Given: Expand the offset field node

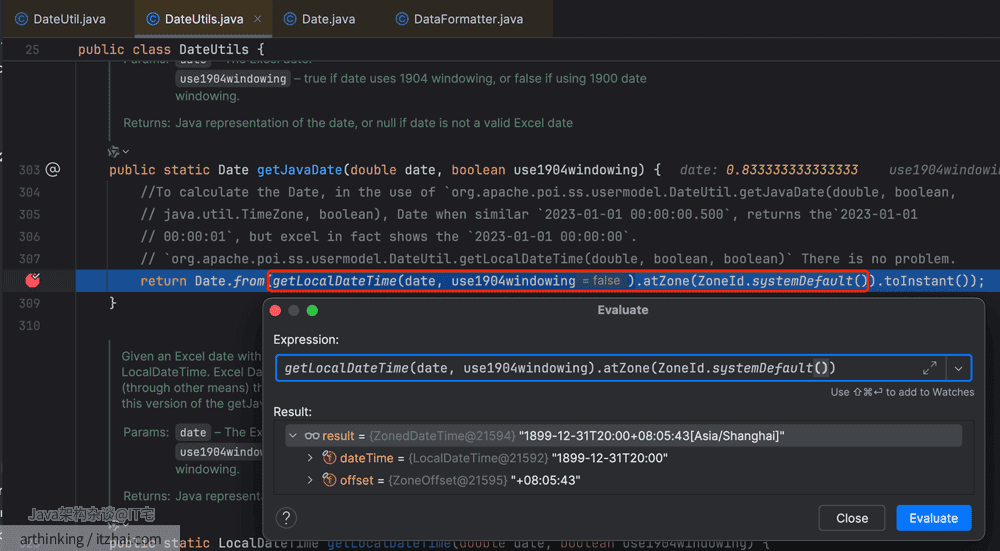Looking at the screenshot, I should pos(311,480).
